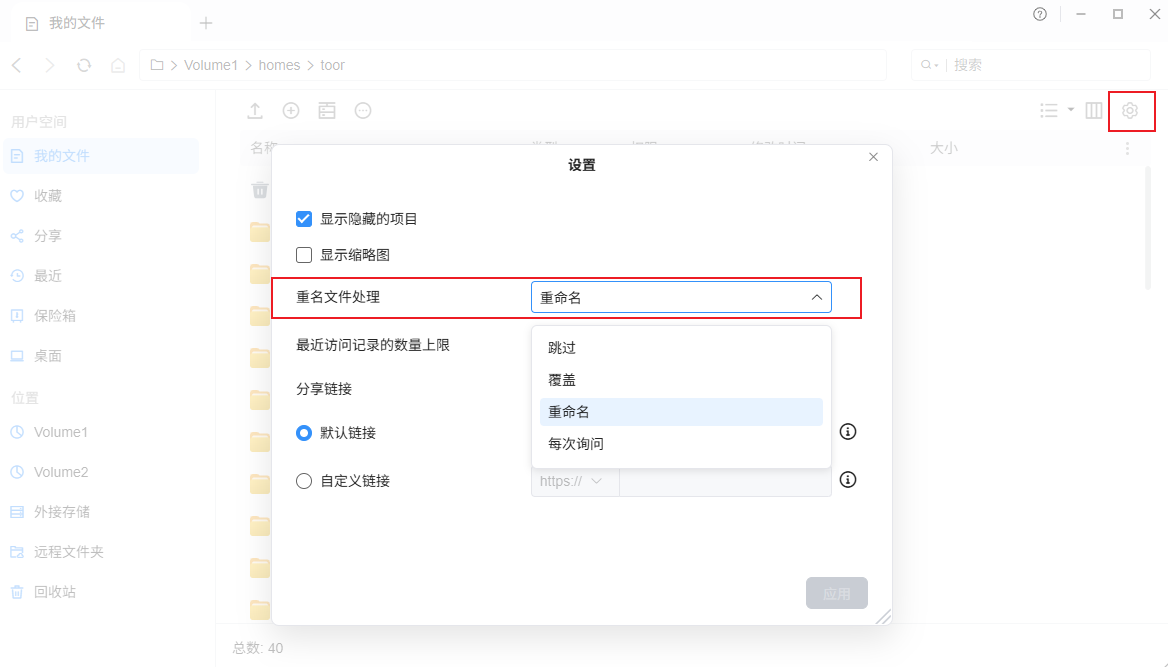Select the 我的文件 tab
This screenshot has width=1168, height=667.
[98, 23]
